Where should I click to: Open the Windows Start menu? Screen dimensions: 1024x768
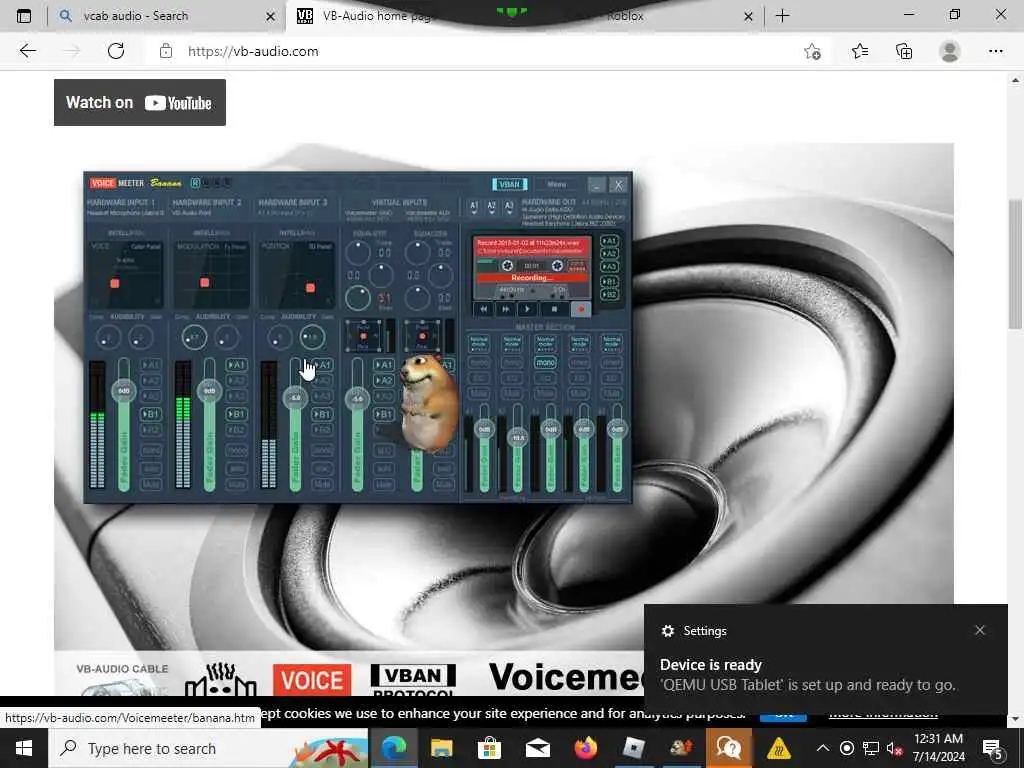(24, 748)
